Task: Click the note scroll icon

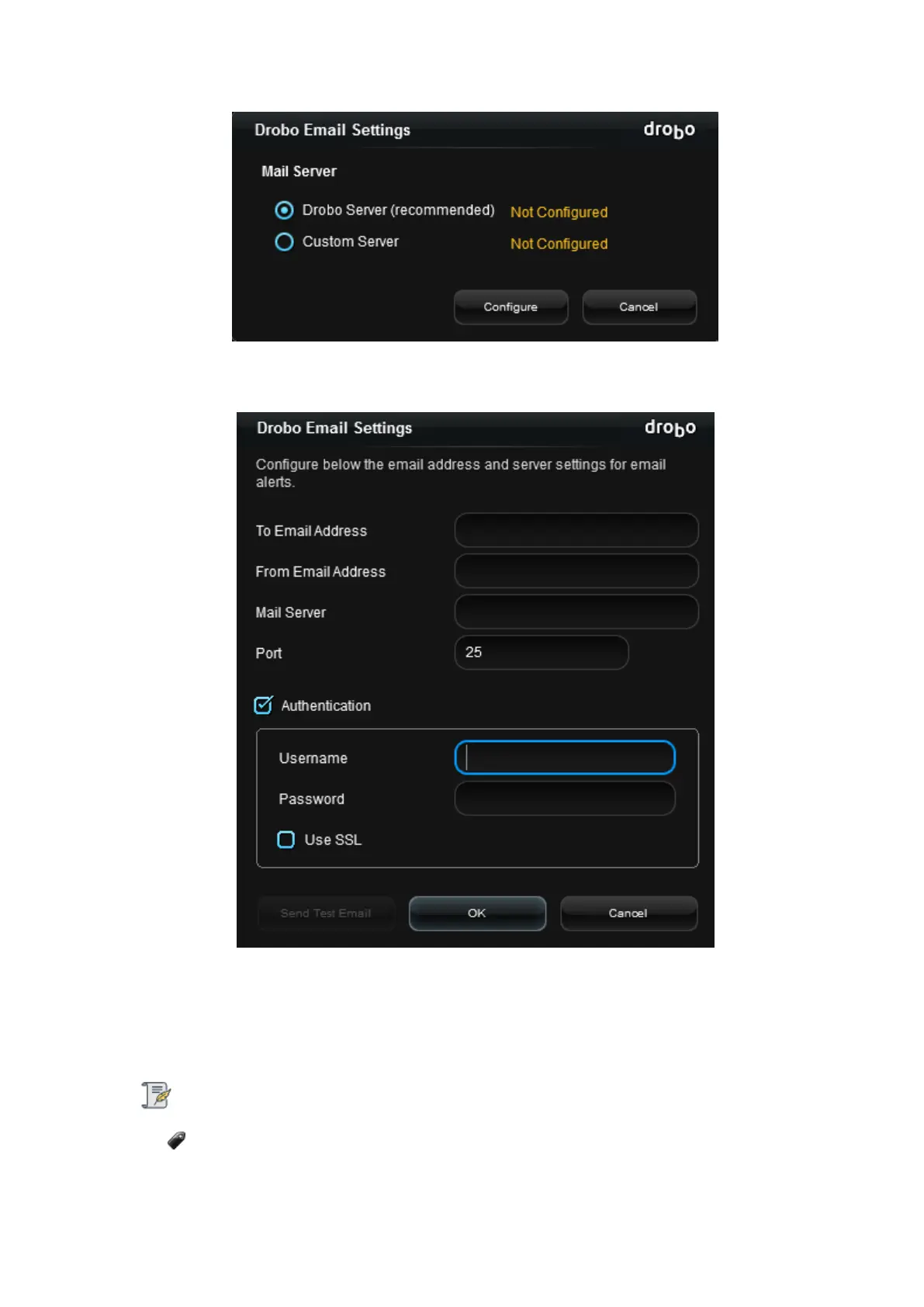Action: (156, 1095)
